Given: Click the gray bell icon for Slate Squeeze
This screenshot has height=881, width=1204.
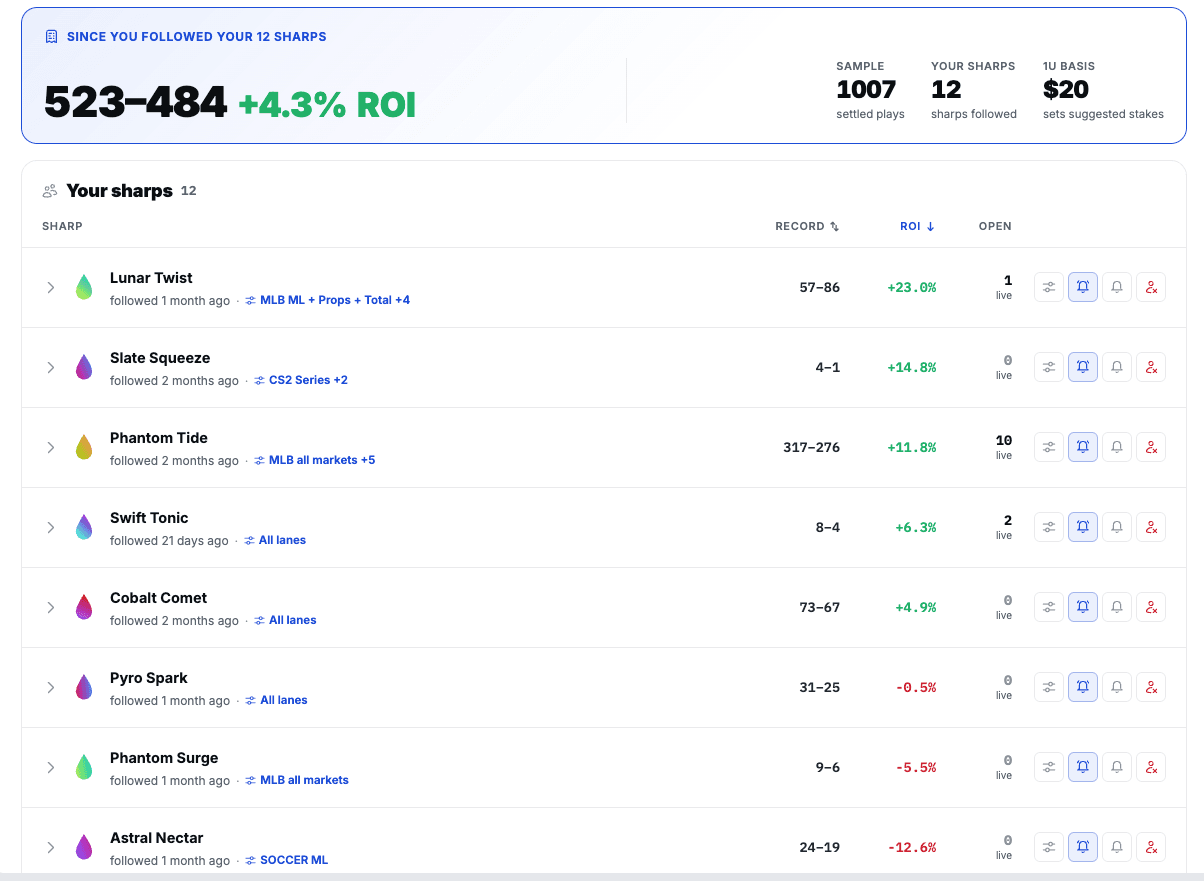Looking at the screenshot, I should 1117,367.
